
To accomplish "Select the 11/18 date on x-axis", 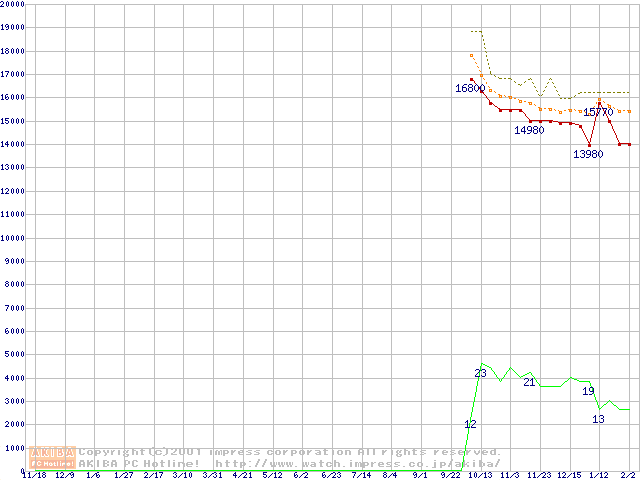I will (x=34, y=475).
